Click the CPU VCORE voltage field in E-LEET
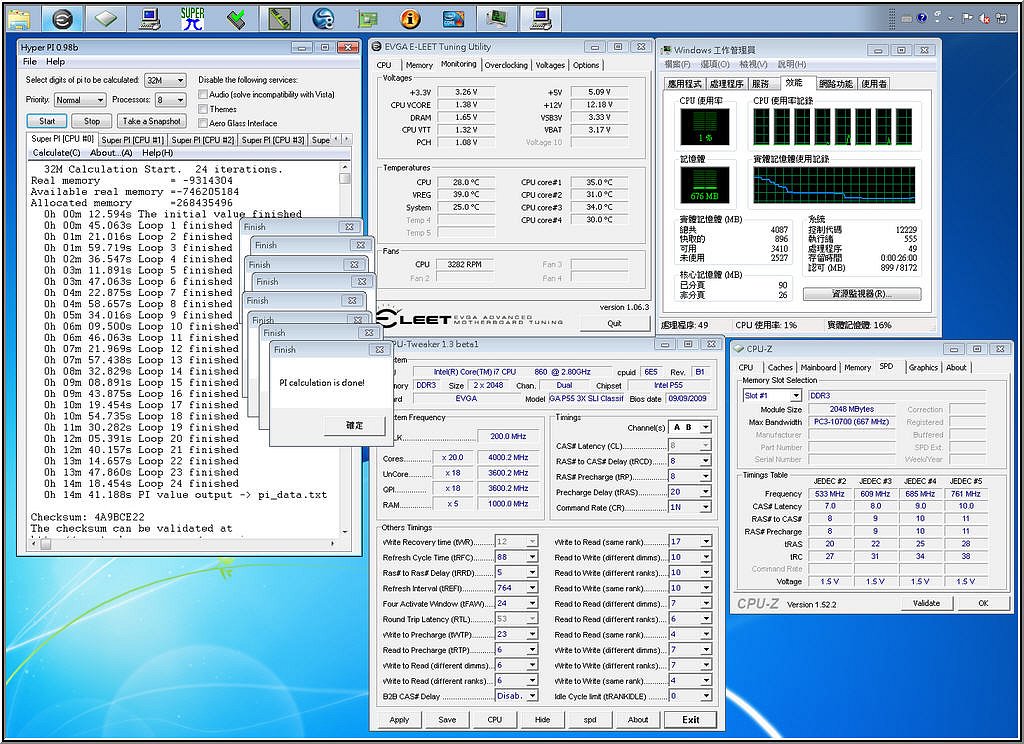The image size is (1024, 744). coord(466,105)
